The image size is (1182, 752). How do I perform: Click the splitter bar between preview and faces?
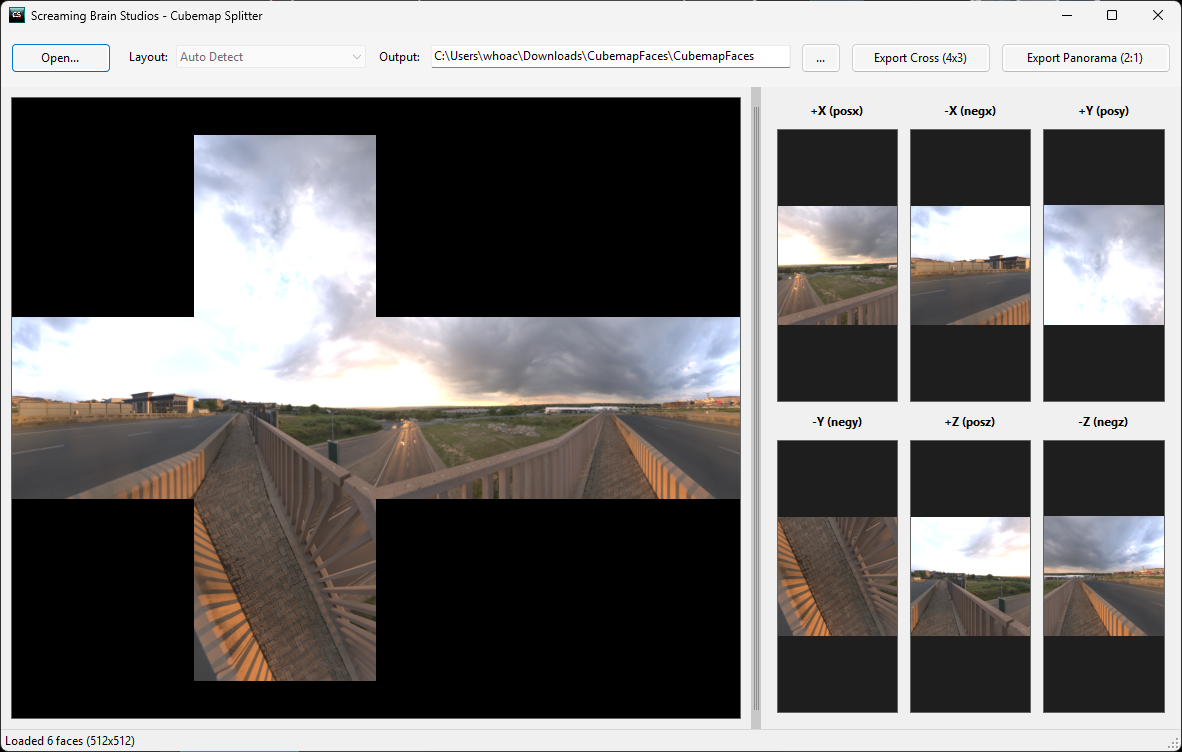756,408
